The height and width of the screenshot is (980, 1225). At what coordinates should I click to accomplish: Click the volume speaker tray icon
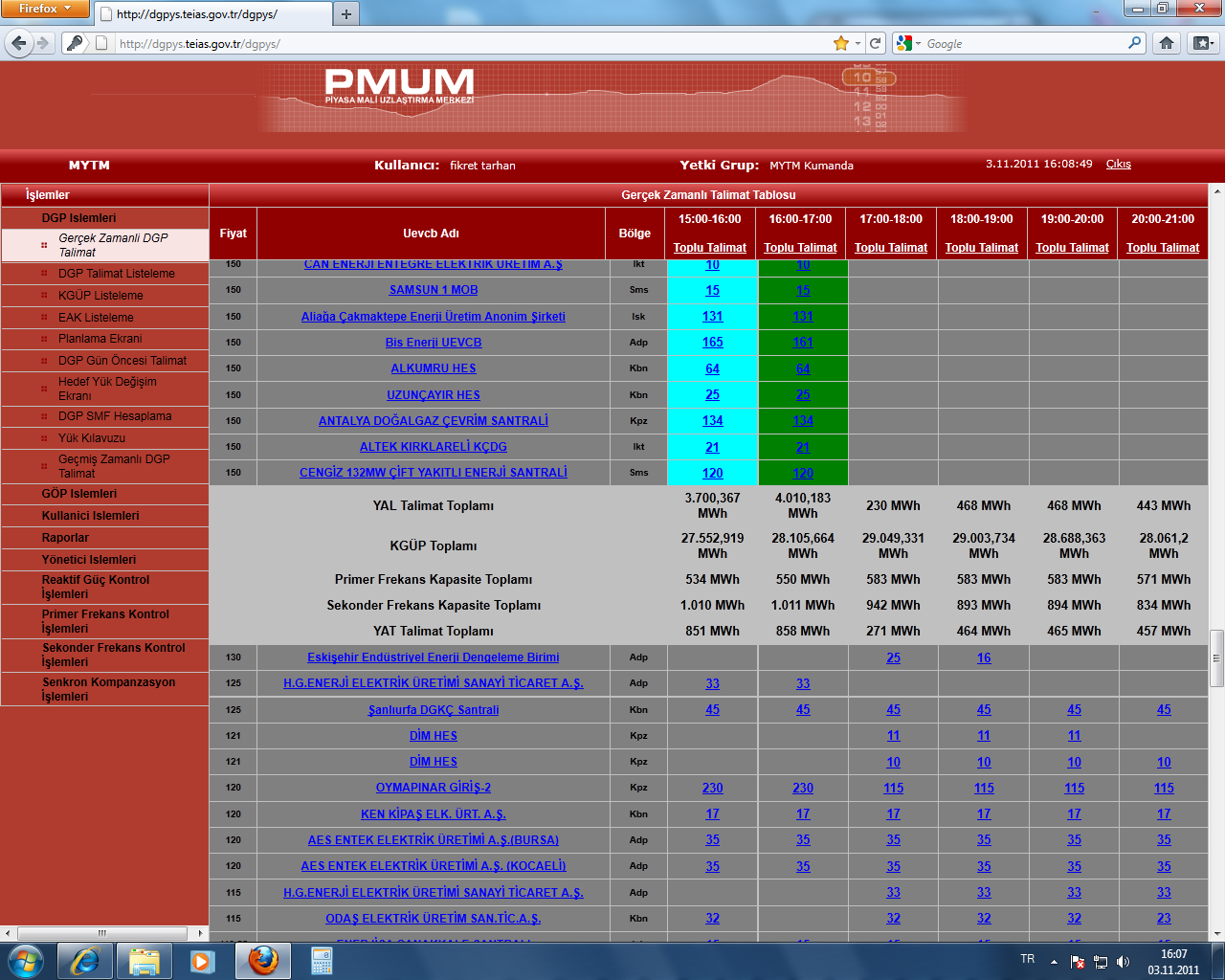click(1124, 962)
